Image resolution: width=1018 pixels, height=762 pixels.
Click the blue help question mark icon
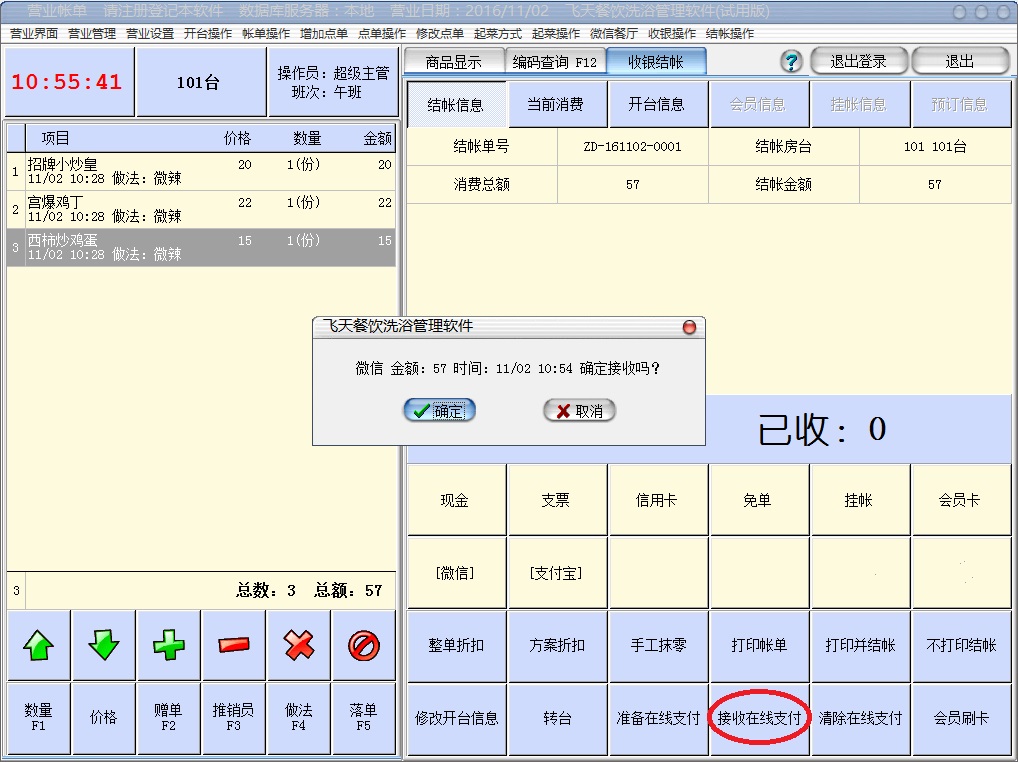click(x=791, y=62)
